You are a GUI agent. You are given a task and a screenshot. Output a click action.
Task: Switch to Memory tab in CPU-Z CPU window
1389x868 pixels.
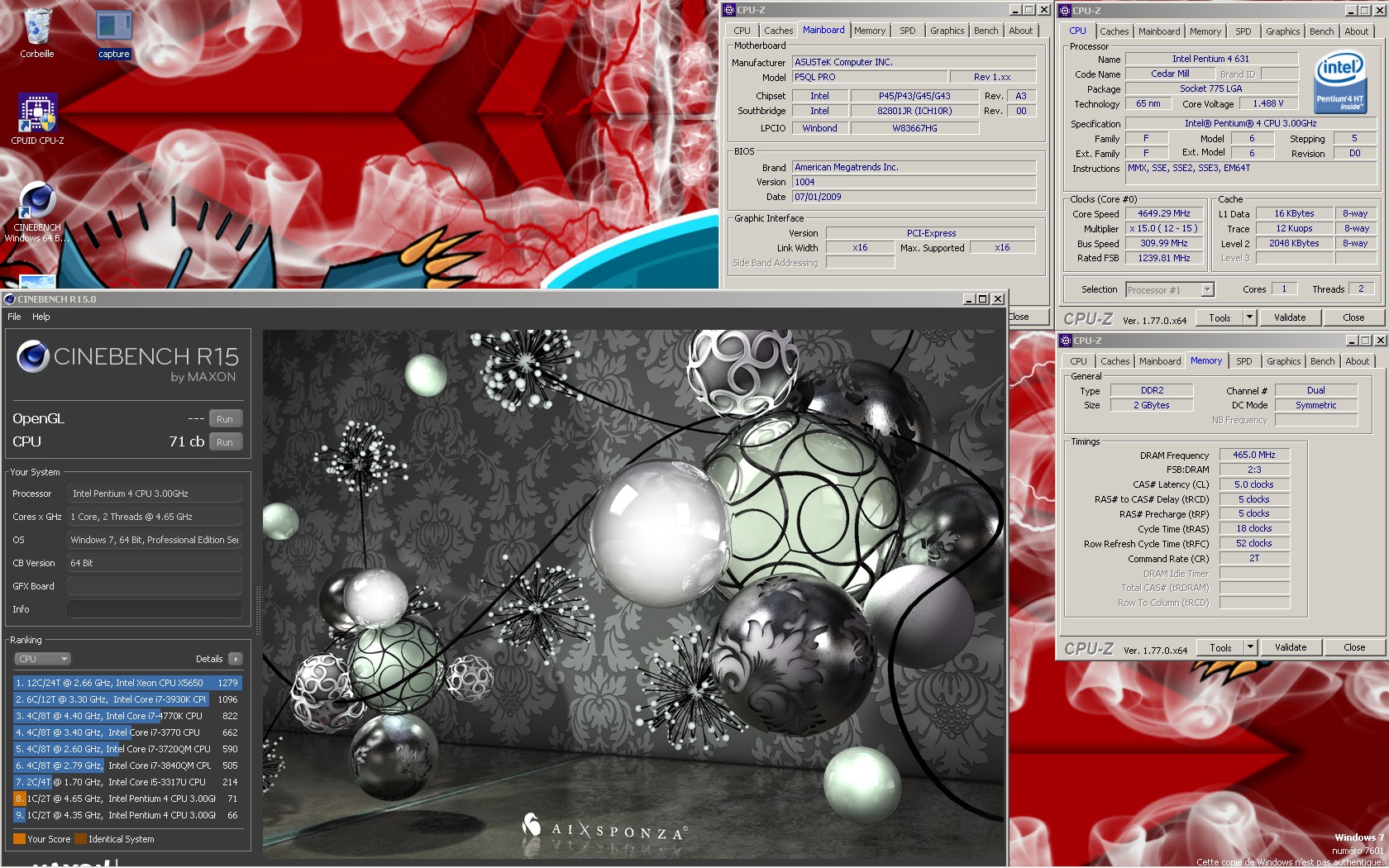[1205, 31]
